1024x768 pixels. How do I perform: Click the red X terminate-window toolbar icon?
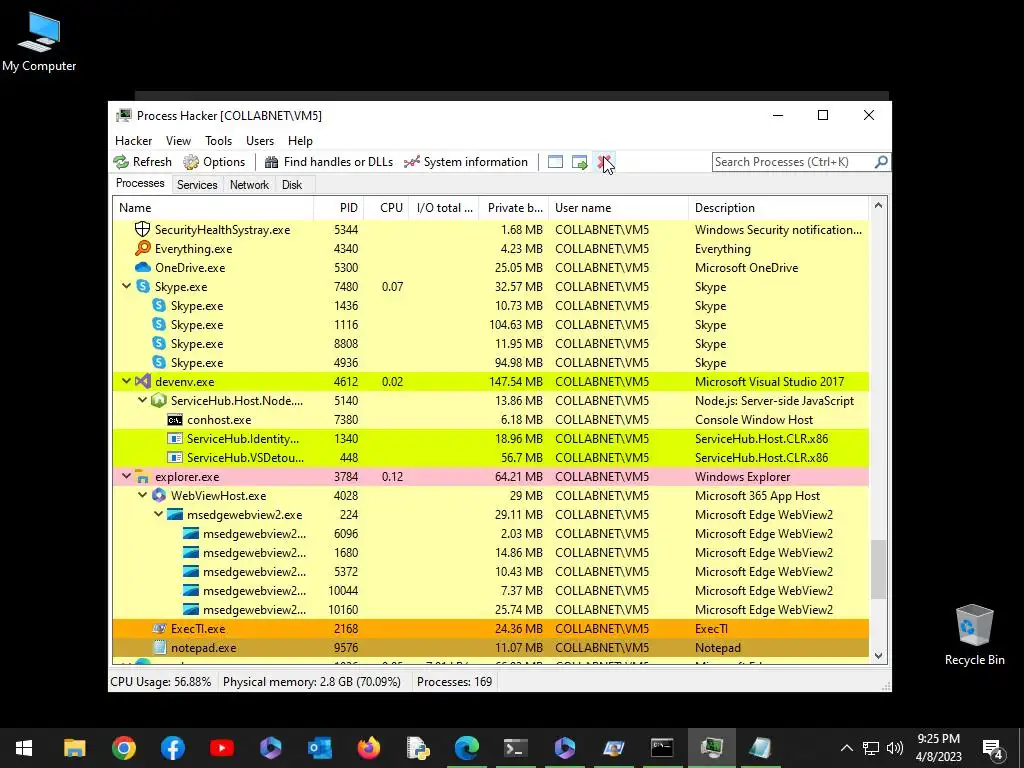point(604,162)
